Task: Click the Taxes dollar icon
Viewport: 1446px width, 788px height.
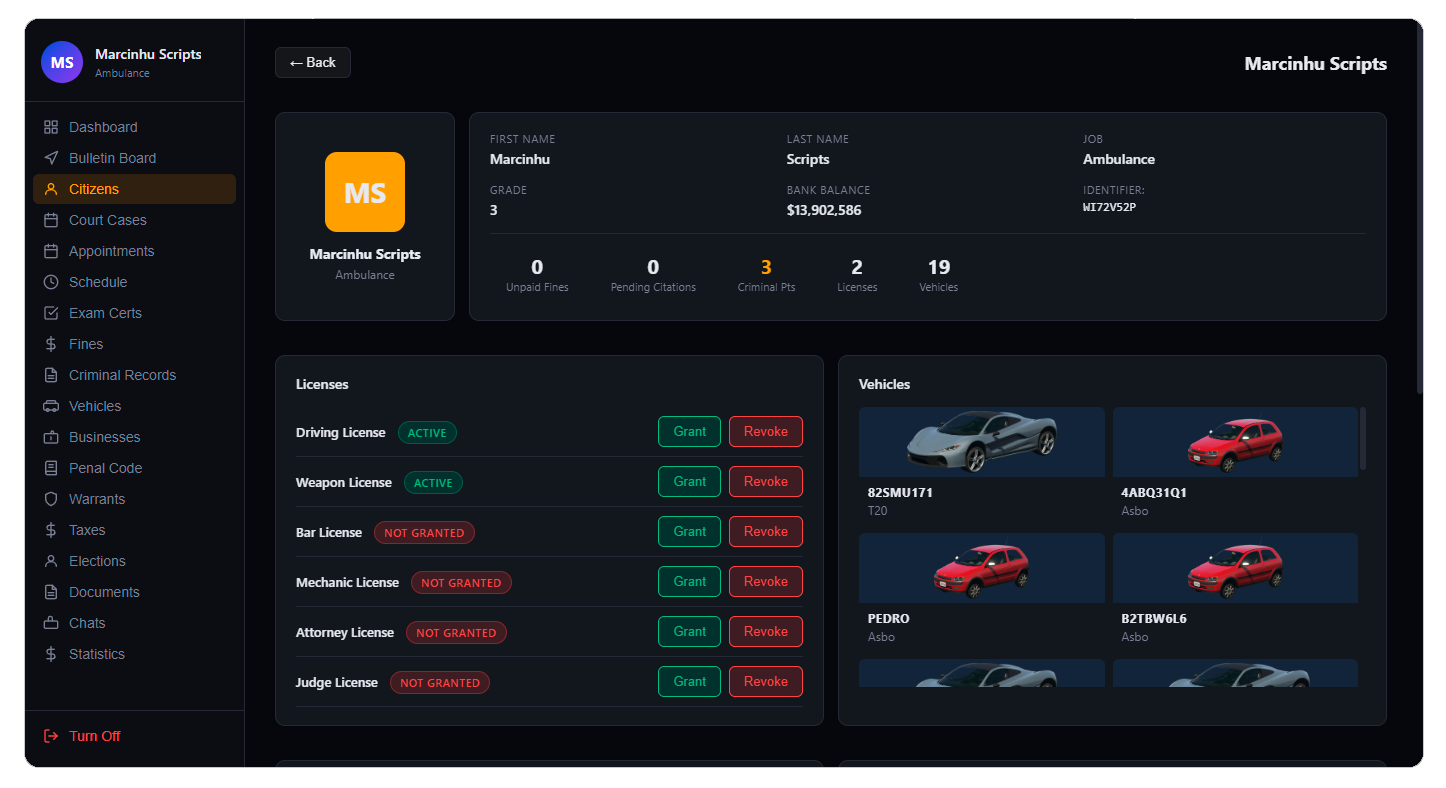Action: (x=51, y=530)
